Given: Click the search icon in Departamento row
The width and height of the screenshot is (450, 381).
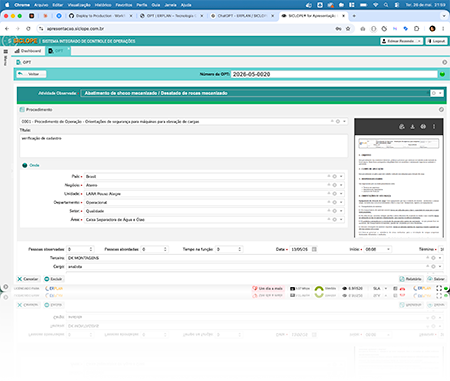Looking at the screenshot, I should click(x=335, y=202).
